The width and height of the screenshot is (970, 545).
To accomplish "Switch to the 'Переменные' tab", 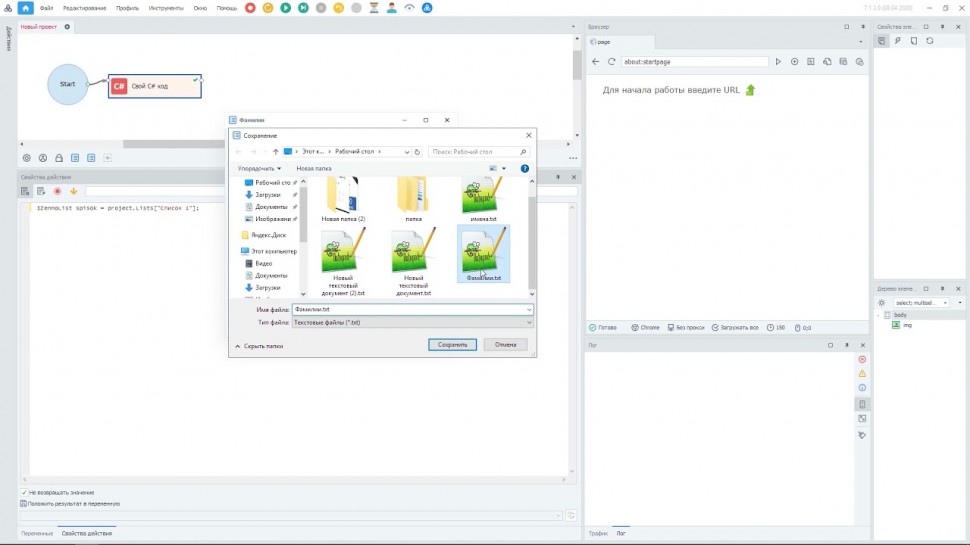I will pos(37,534).
